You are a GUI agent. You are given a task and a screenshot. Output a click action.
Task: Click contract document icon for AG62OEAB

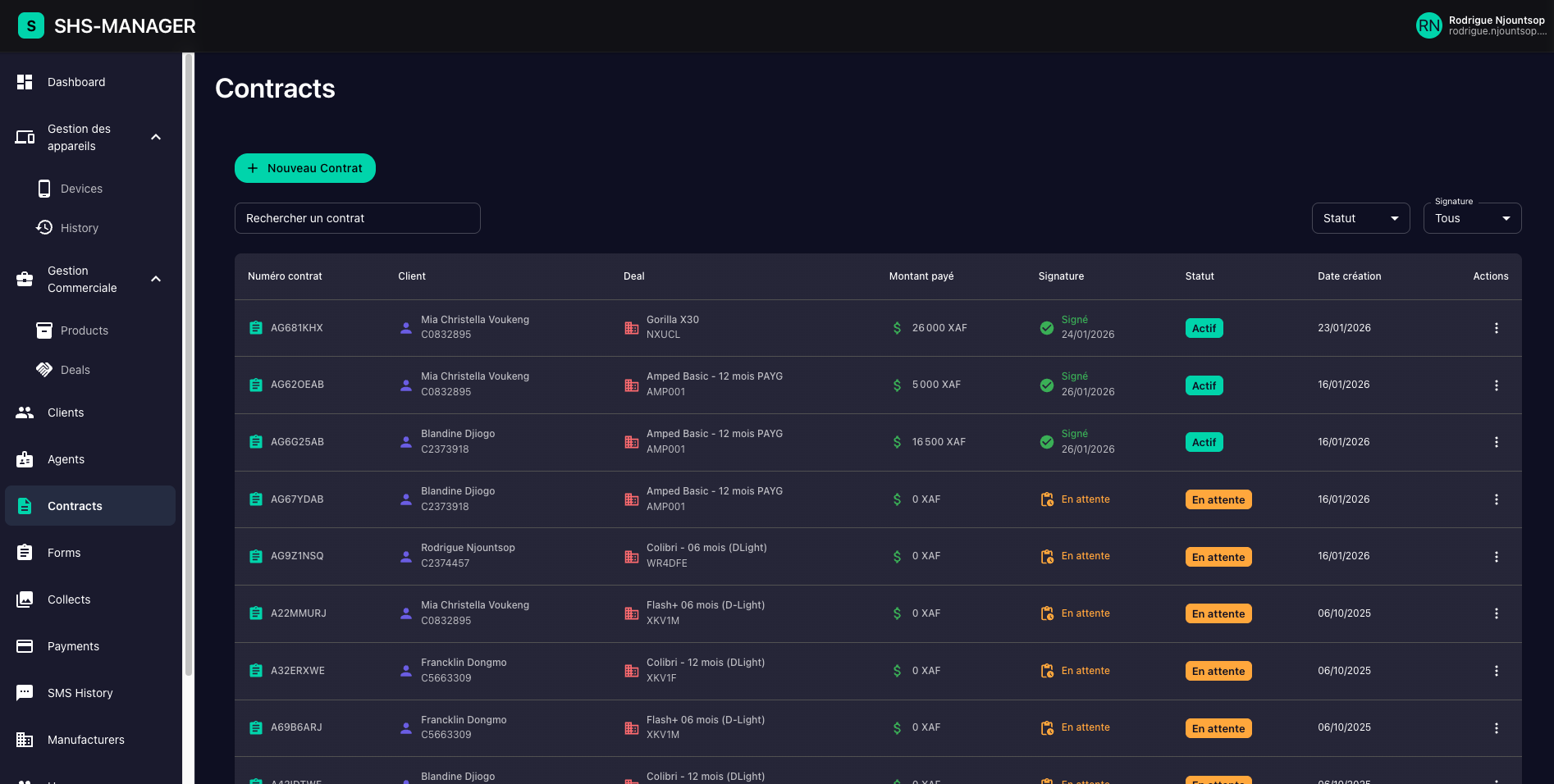[x=256, y=385]
